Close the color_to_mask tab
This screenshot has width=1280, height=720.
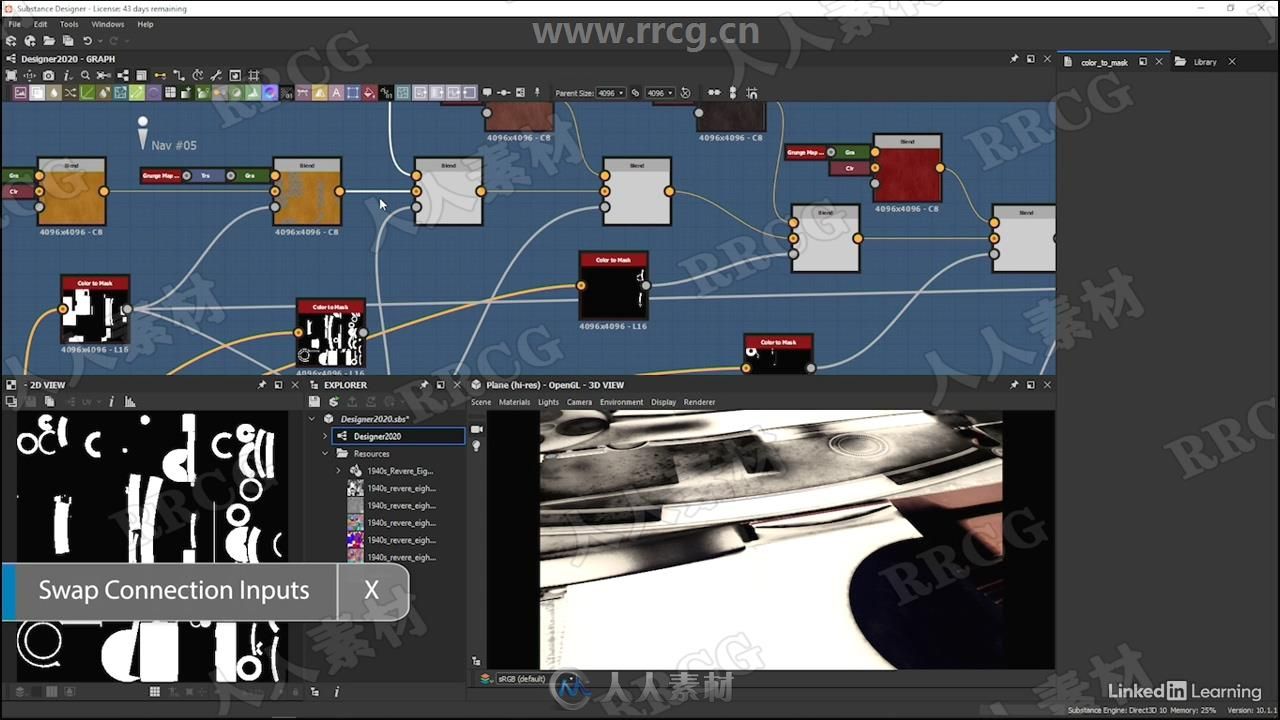click(x=1159, y=62)
